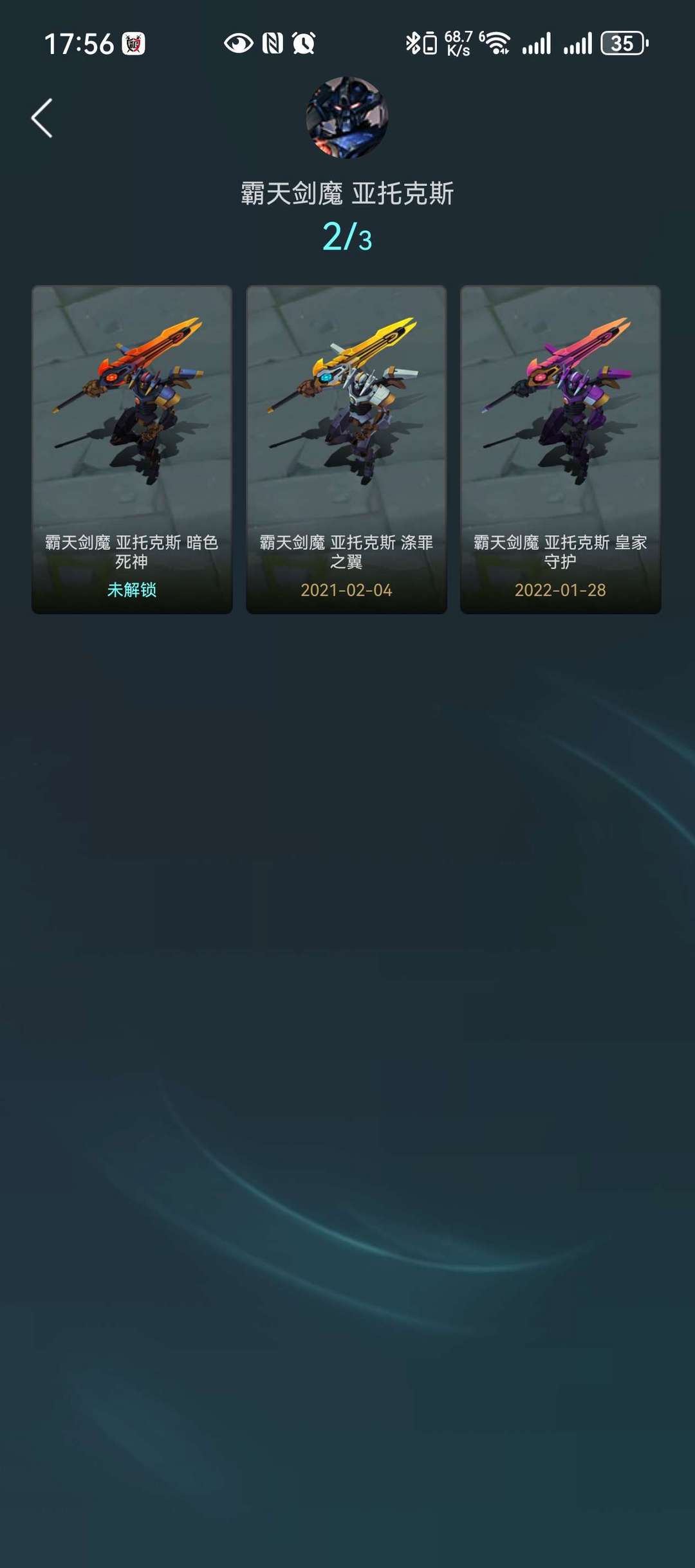Open the Aatrox champion avatar
Viewport: 695px width, 1568px height.
pos(347,117)
